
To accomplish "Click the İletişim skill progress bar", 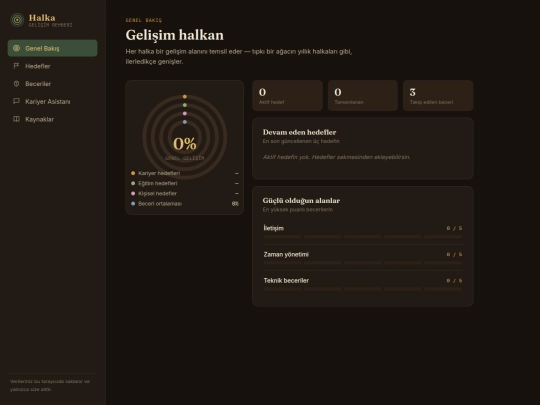I will point(363,237).
